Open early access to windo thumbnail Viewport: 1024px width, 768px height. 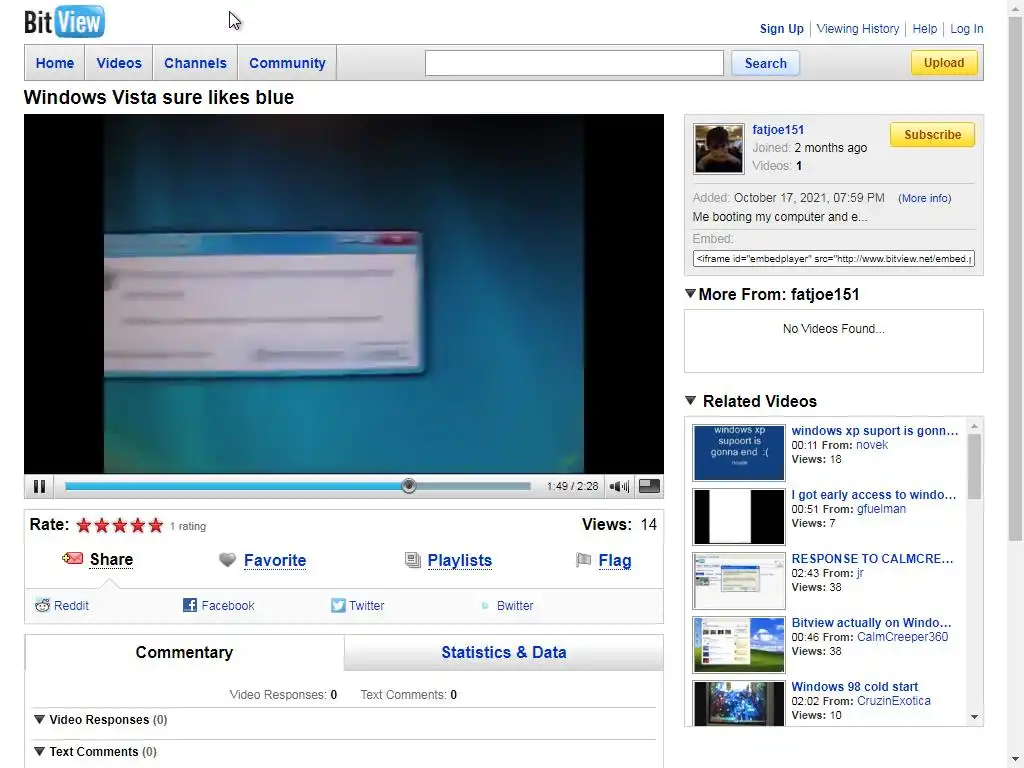click(739, 517)
